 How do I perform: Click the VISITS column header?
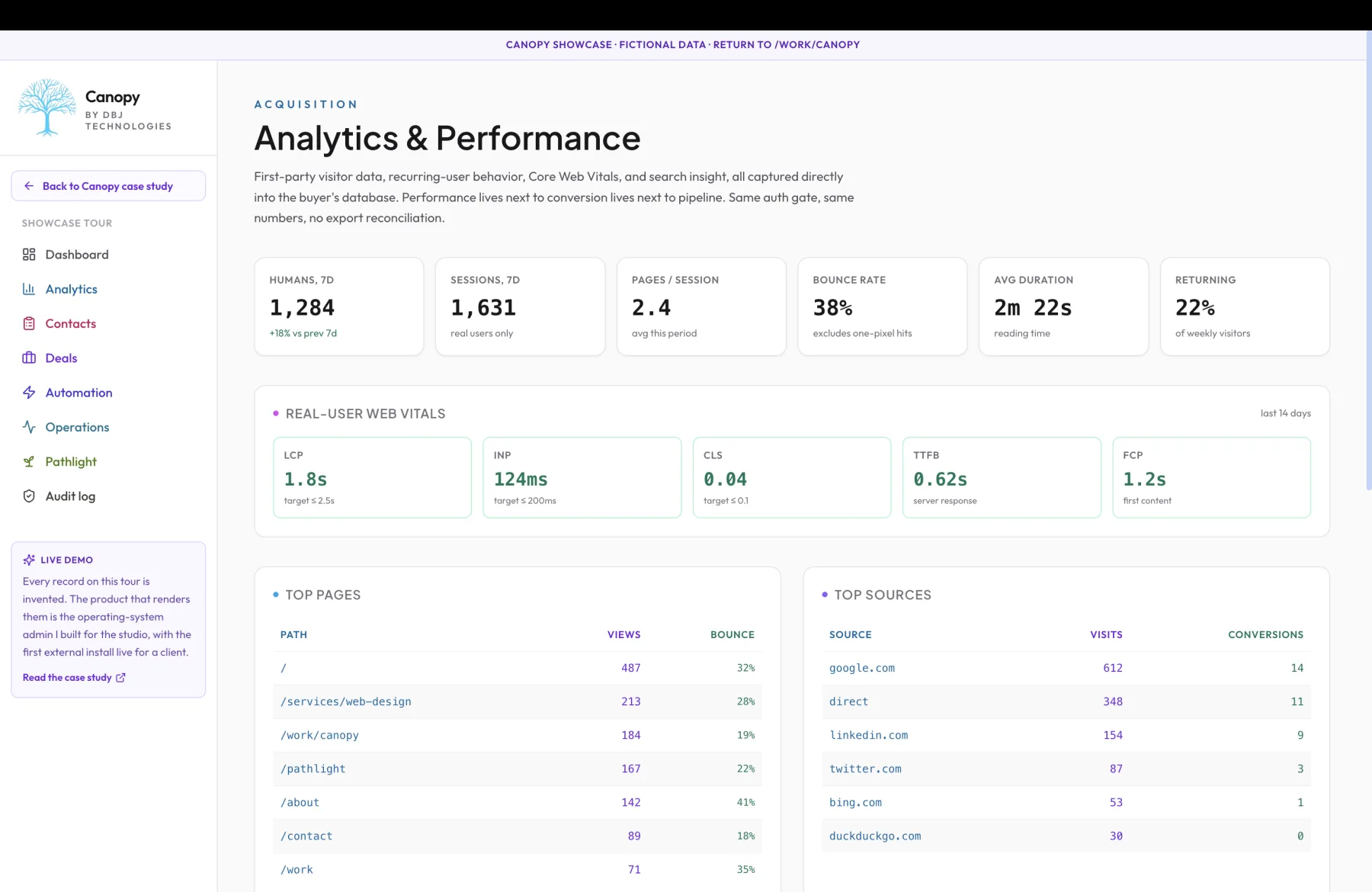click(x=1106, y=634)
